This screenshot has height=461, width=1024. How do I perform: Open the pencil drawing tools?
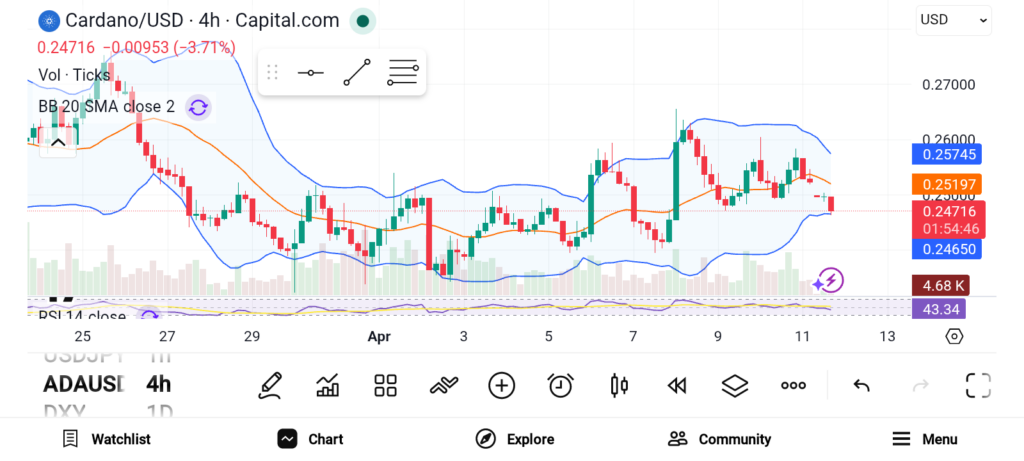(x=269, y=385)
